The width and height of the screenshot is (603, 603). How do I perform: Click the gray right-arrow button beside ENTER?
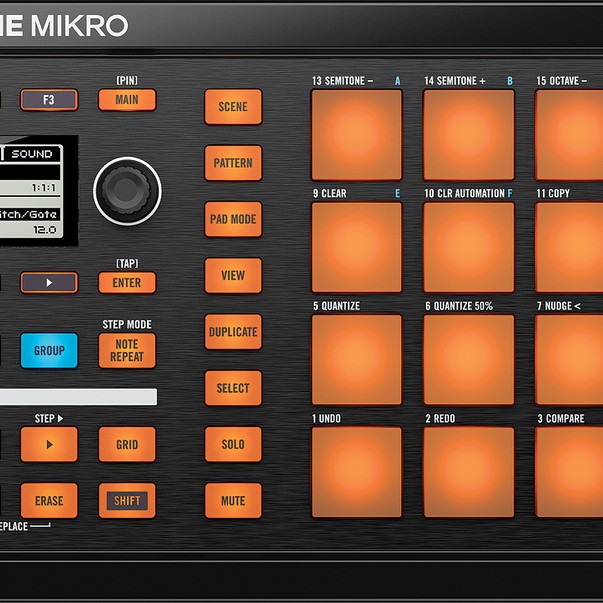(x=49, y=283)
